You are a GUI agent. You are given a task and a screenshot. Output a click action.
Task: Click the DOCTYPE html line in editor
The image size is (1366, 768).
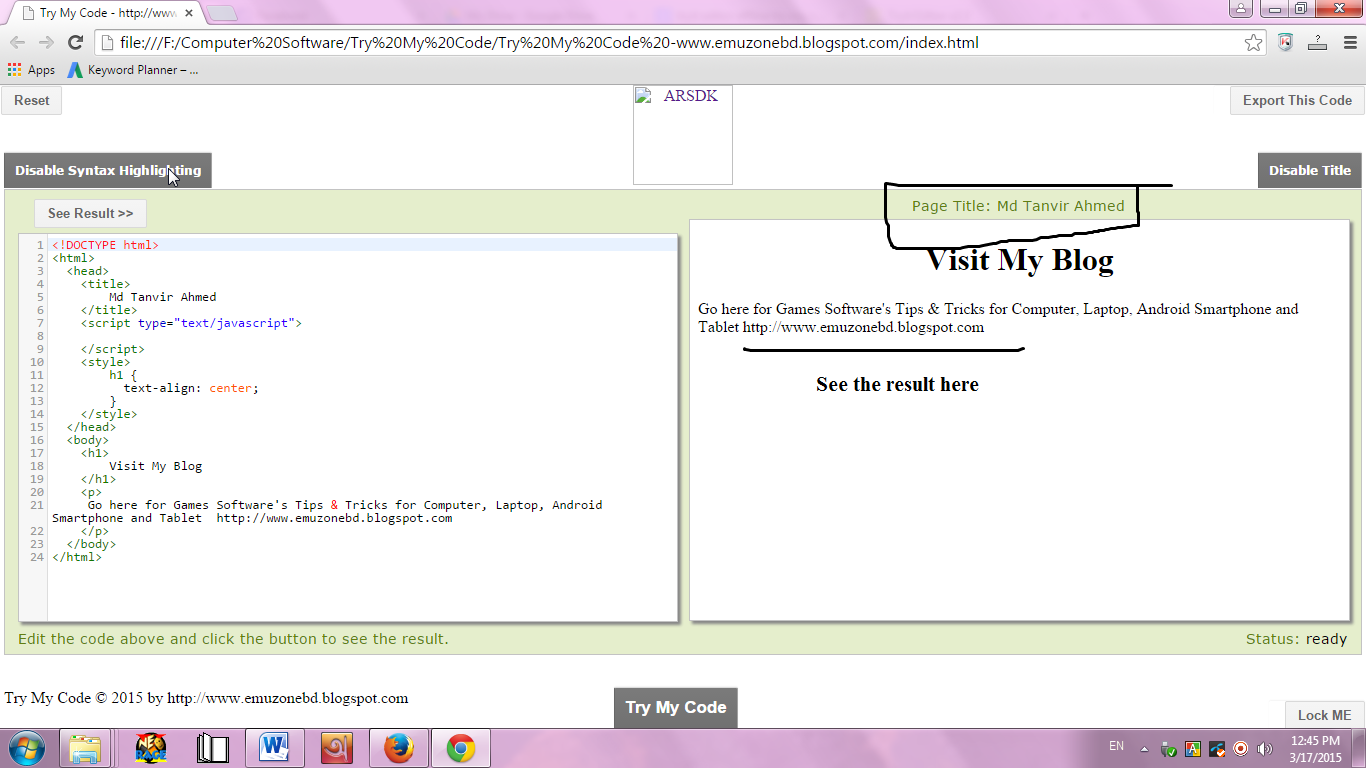click(105, 244)
